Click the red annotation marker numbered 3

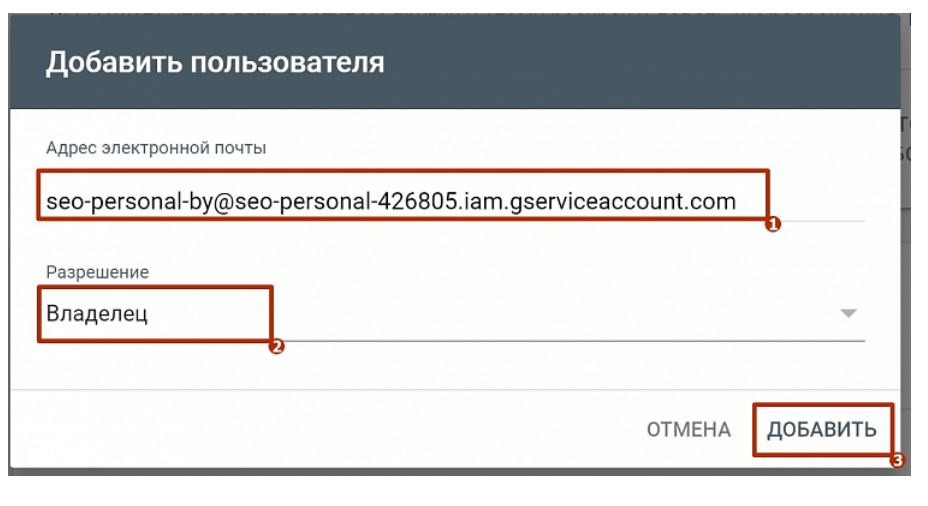click(x=897, y=461)
